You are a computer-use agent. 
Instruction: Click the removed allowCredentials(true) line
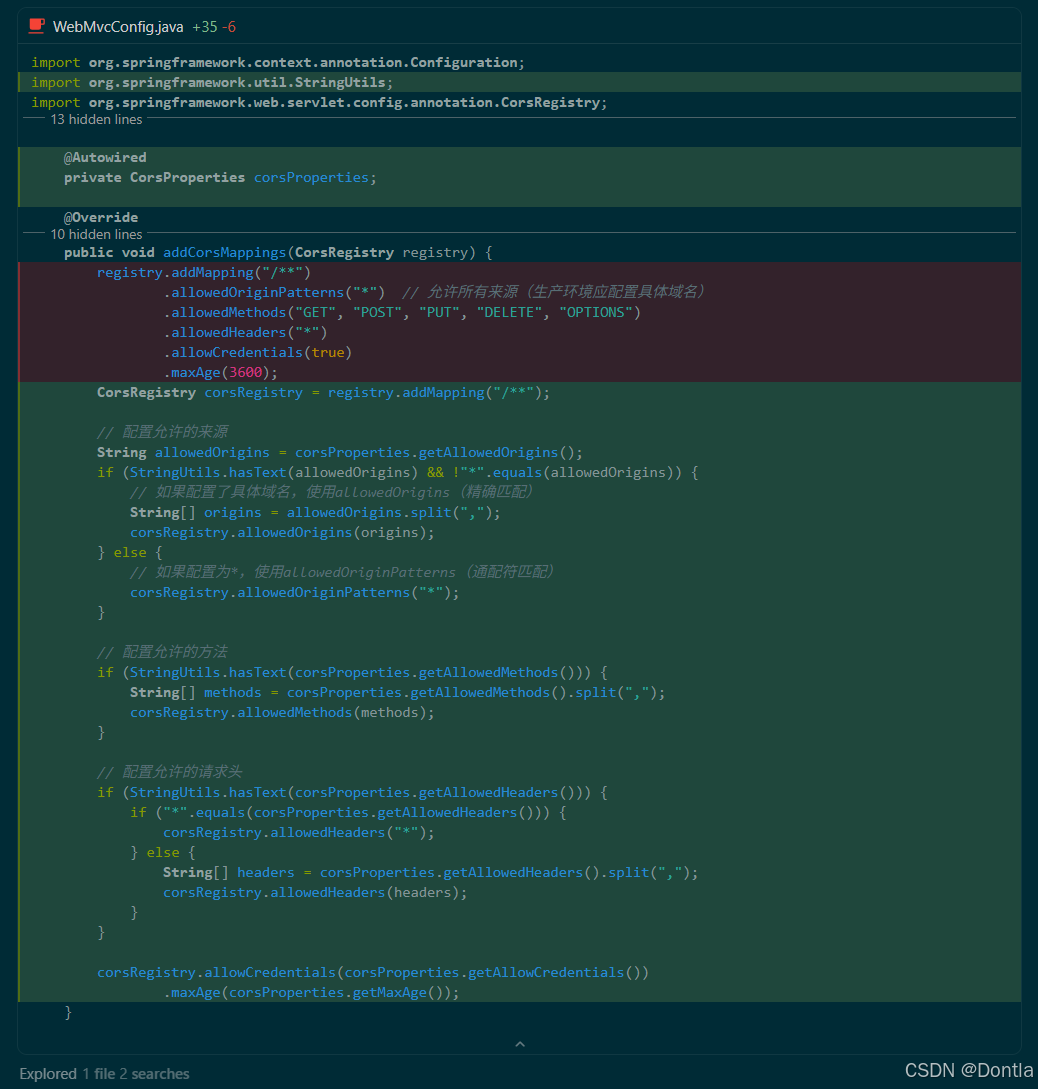[x=258, y=352]
